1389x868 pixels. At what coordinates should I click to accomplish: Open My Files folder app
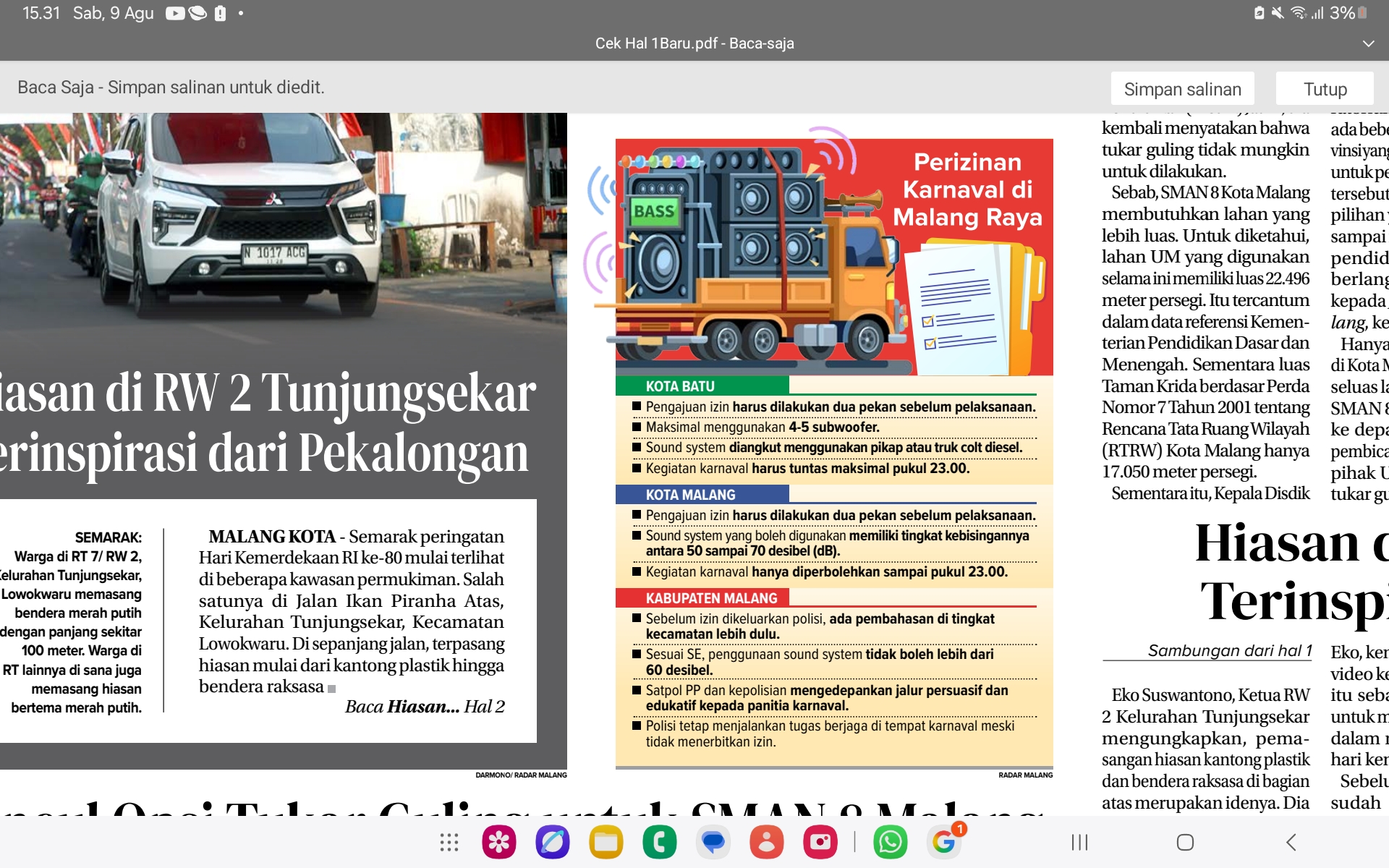click(x=606, y=842)
